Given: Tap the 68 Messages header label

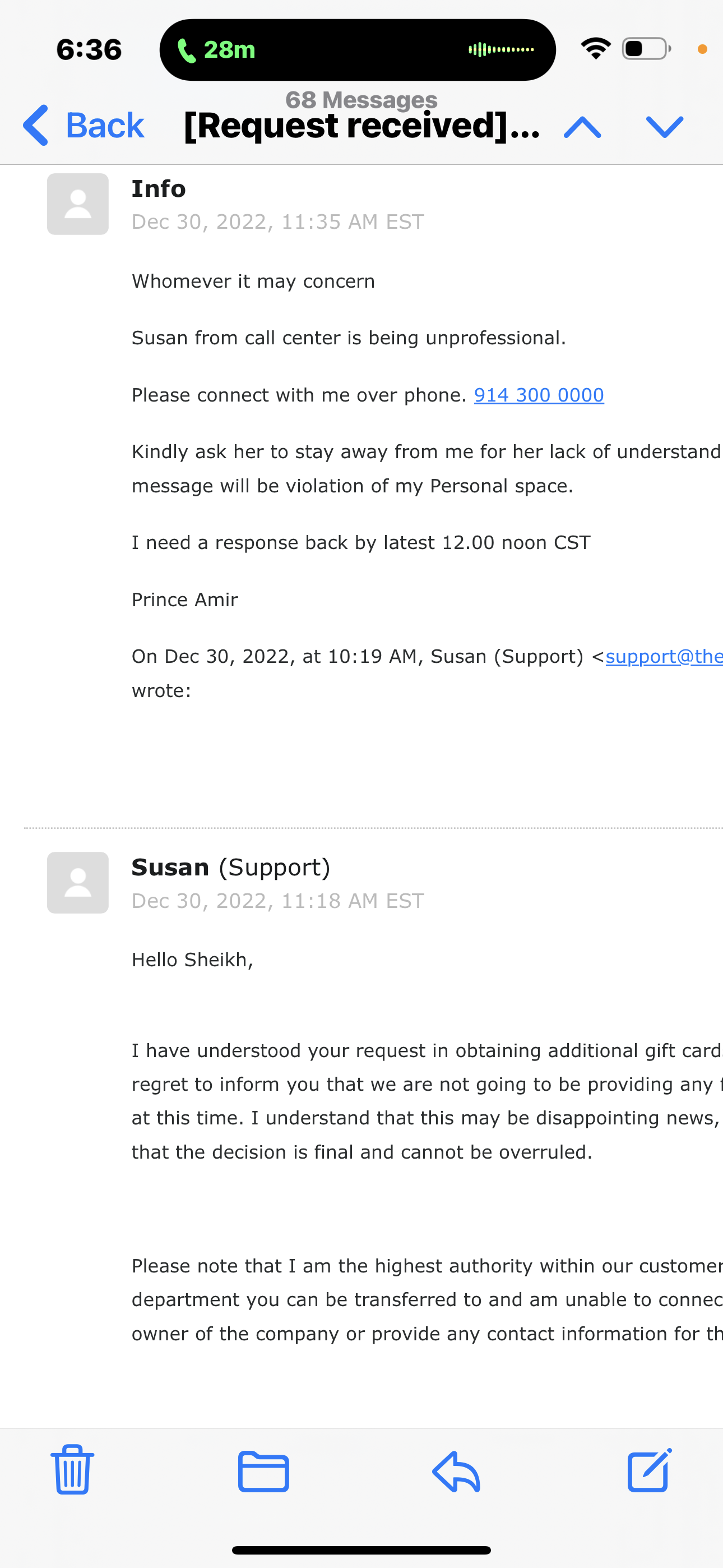Looking at the screenshot, I should click(x=361, y=99).
